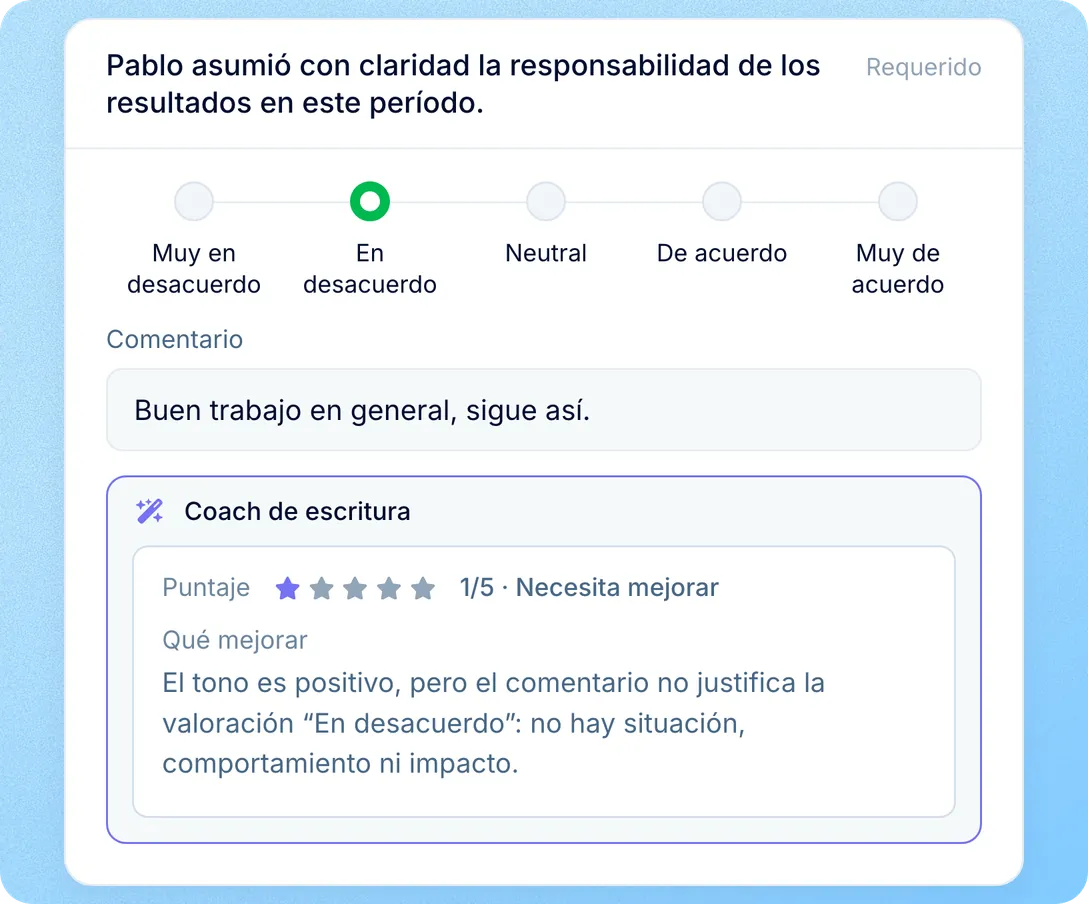Select the 'En desacuerdo' green radio option
This screenshot has width=1088, height=904.
[x=370, y=201]
